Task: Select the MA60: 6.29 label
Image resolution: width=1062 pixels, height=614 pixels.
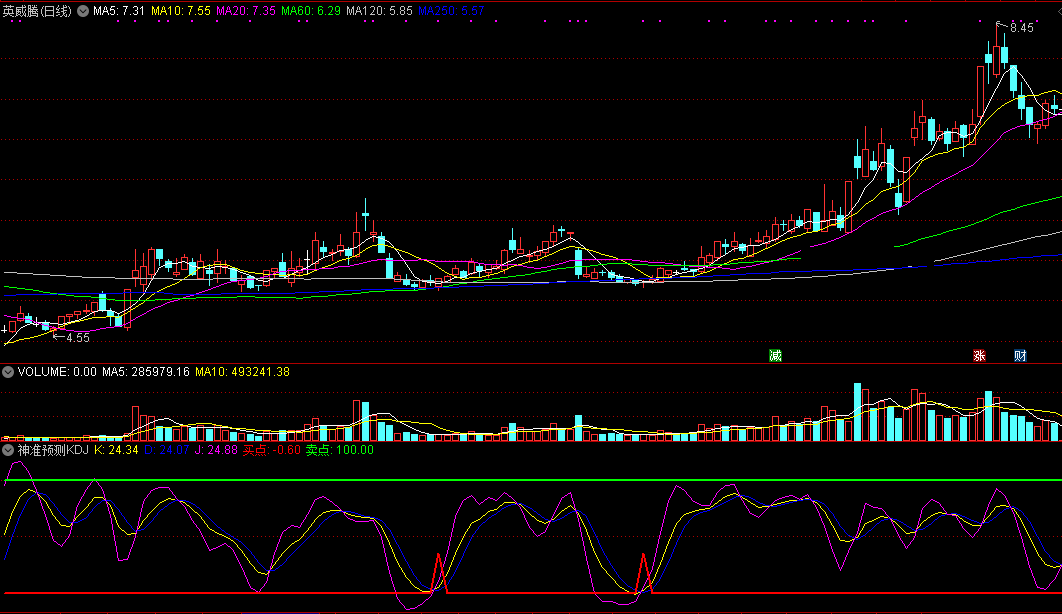Action: pyautogui.click(x=311, y=11)
